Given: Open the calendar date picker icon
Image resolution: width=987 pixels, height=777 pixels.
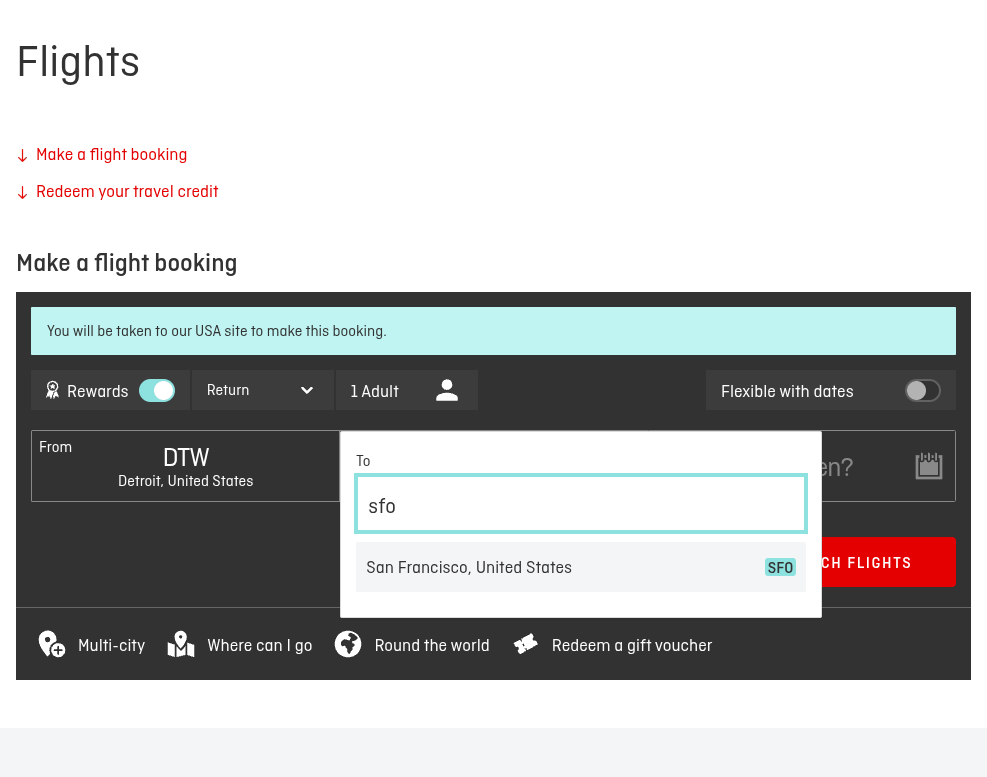Looking at the screenshot, I should coord(928,466).
